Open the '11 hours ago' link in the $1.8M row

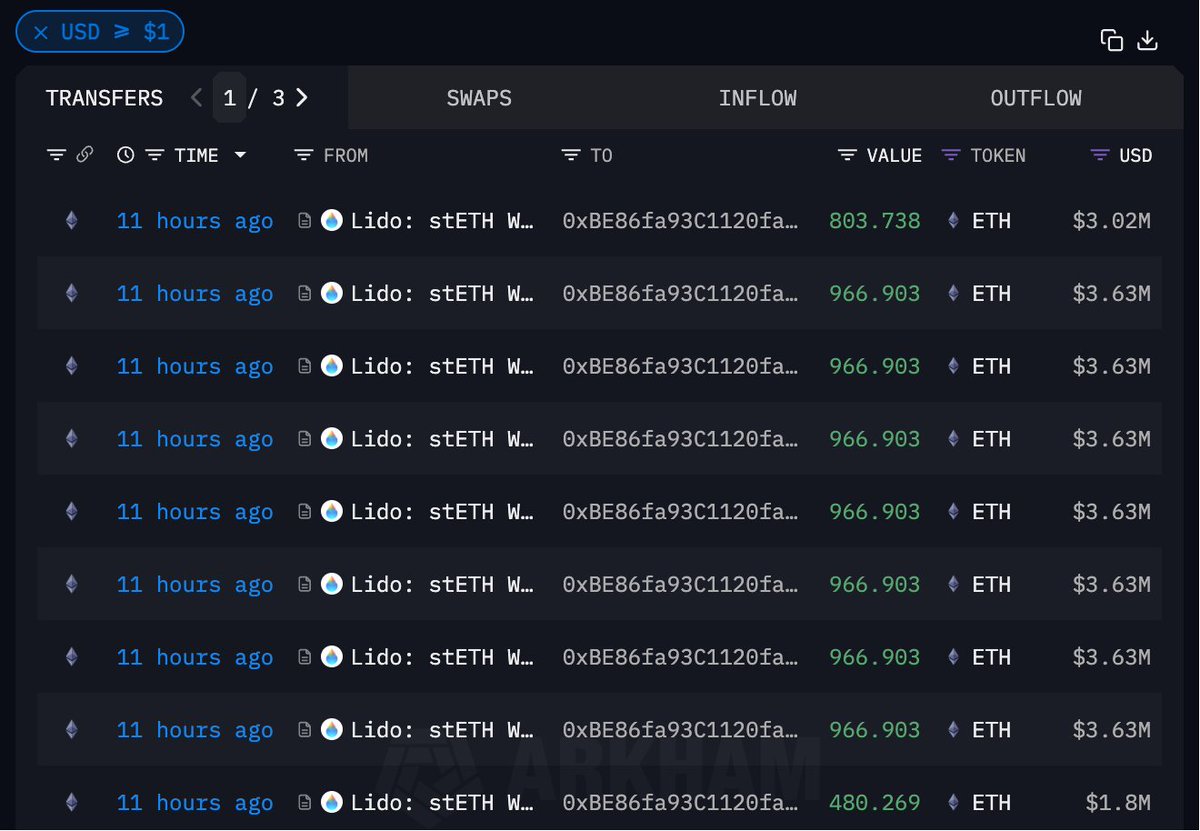195,803
